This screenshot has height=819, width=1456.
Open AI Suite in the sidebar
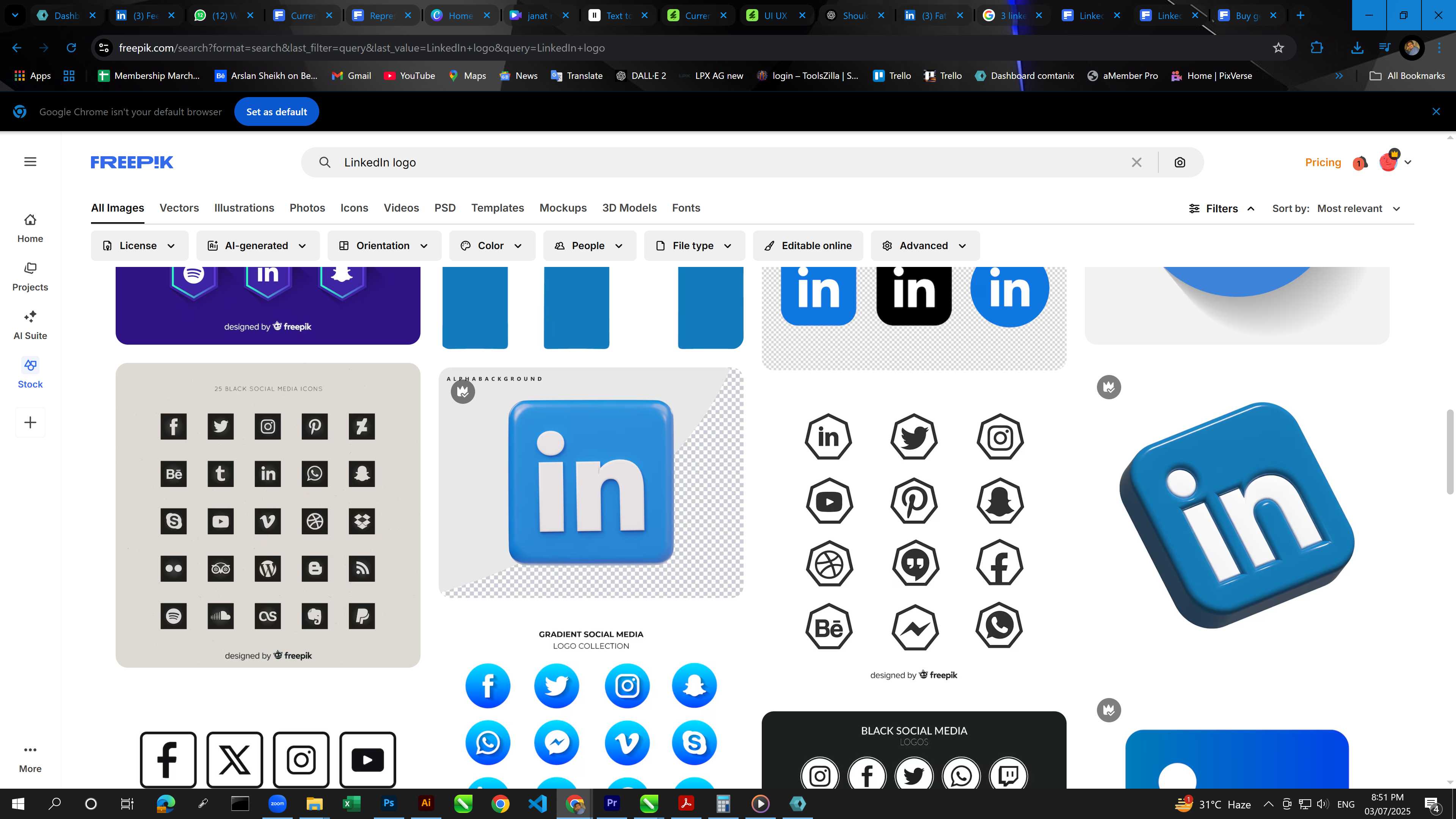30,325
